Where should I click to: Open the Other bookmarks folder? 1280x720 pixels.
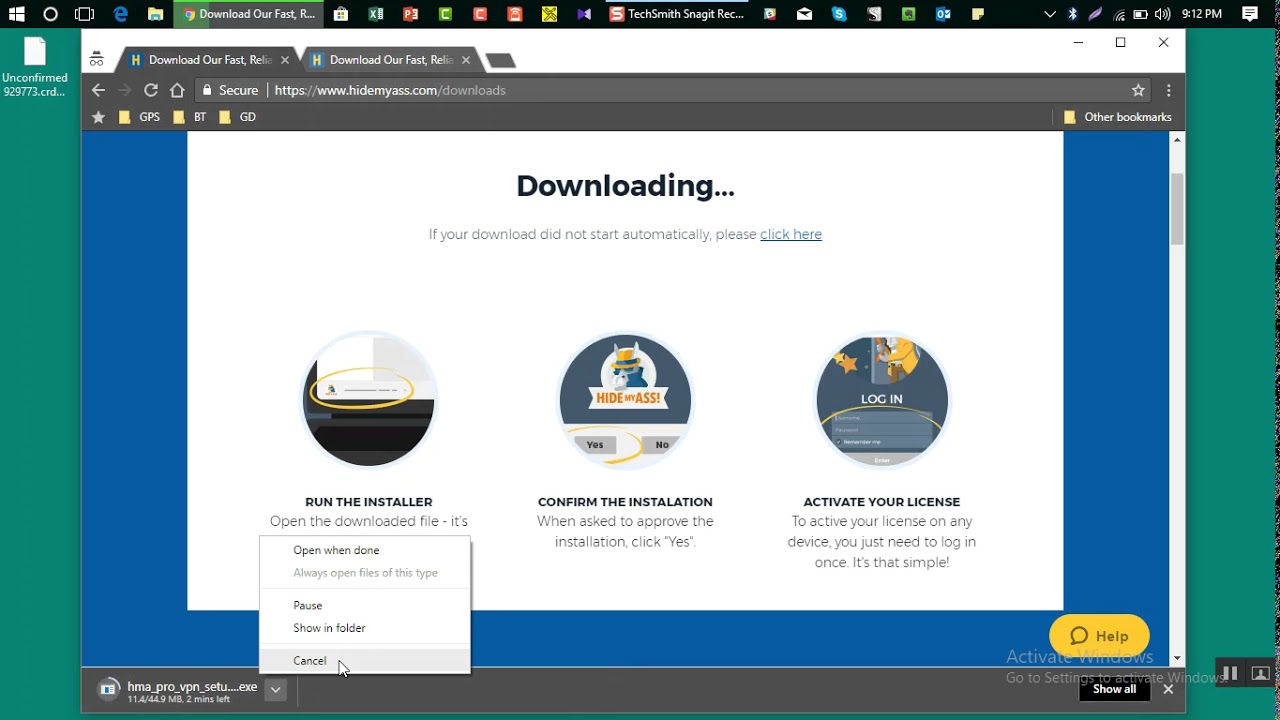1117,117
